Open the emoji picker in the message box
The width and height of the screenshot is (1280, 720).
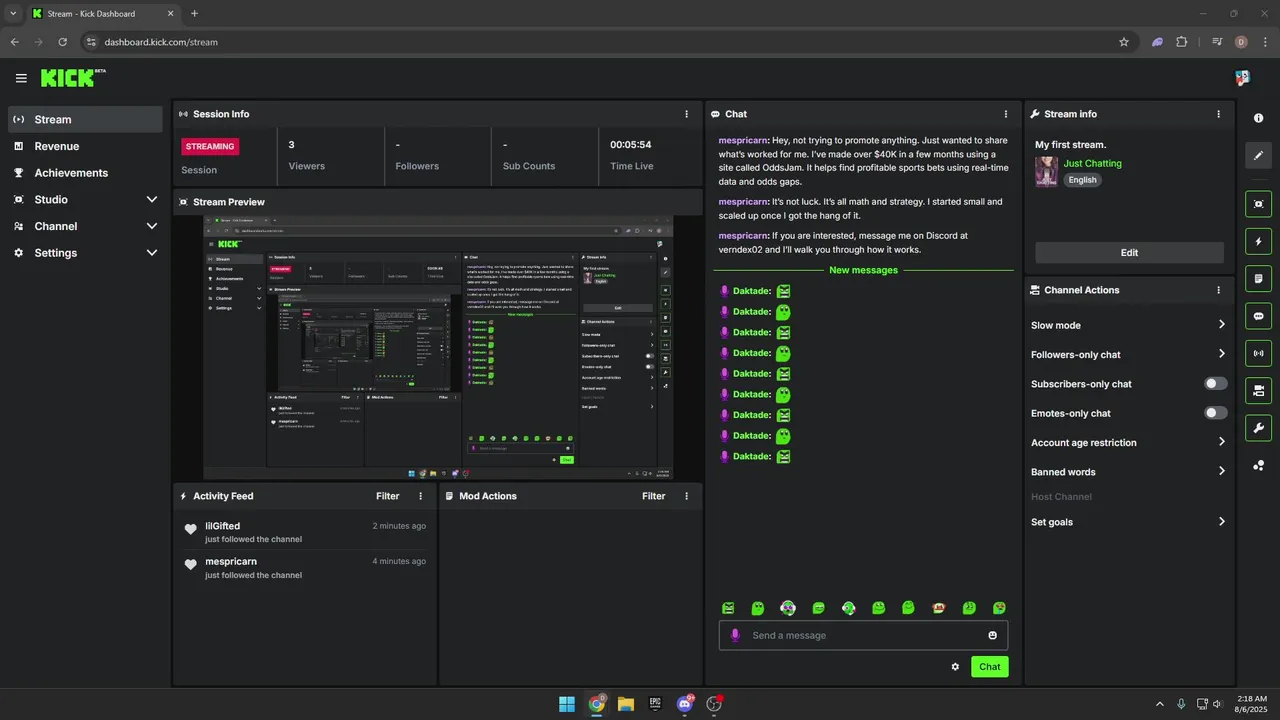pos(993,635)
